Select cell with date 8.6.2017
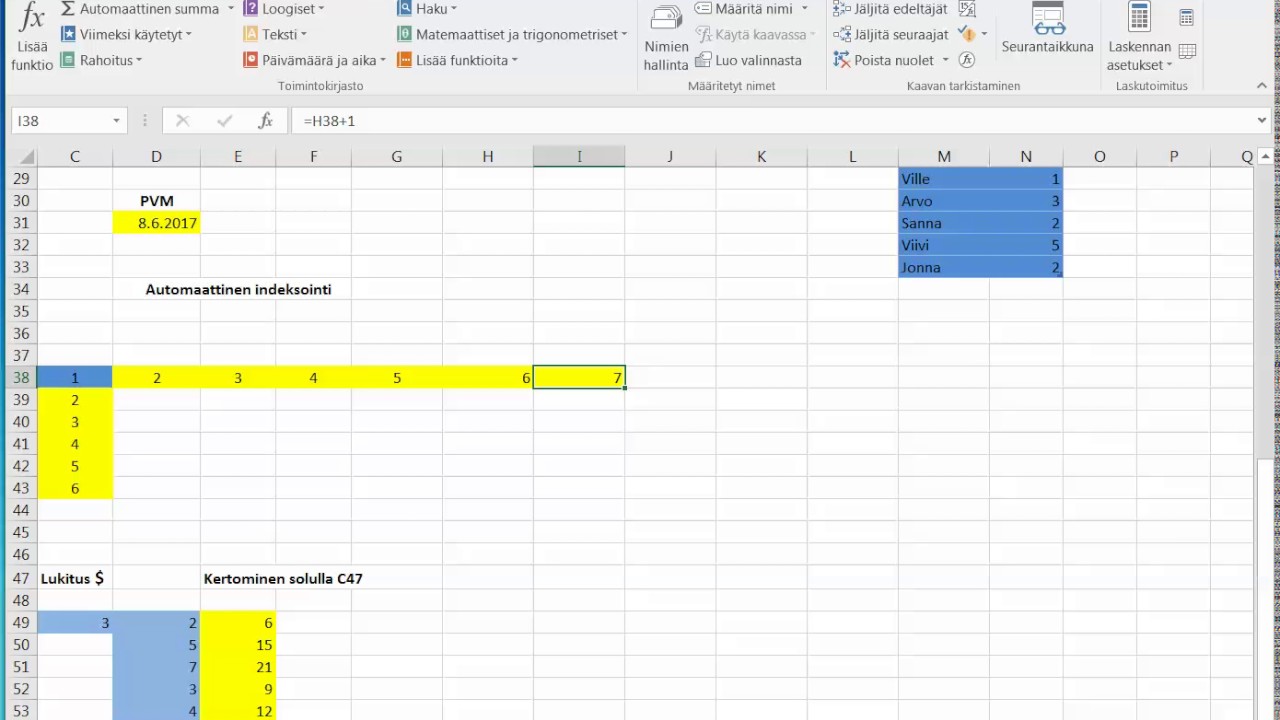Image resolution: width=1280 pixels, height=720 pixels. (x=156, y=223)
